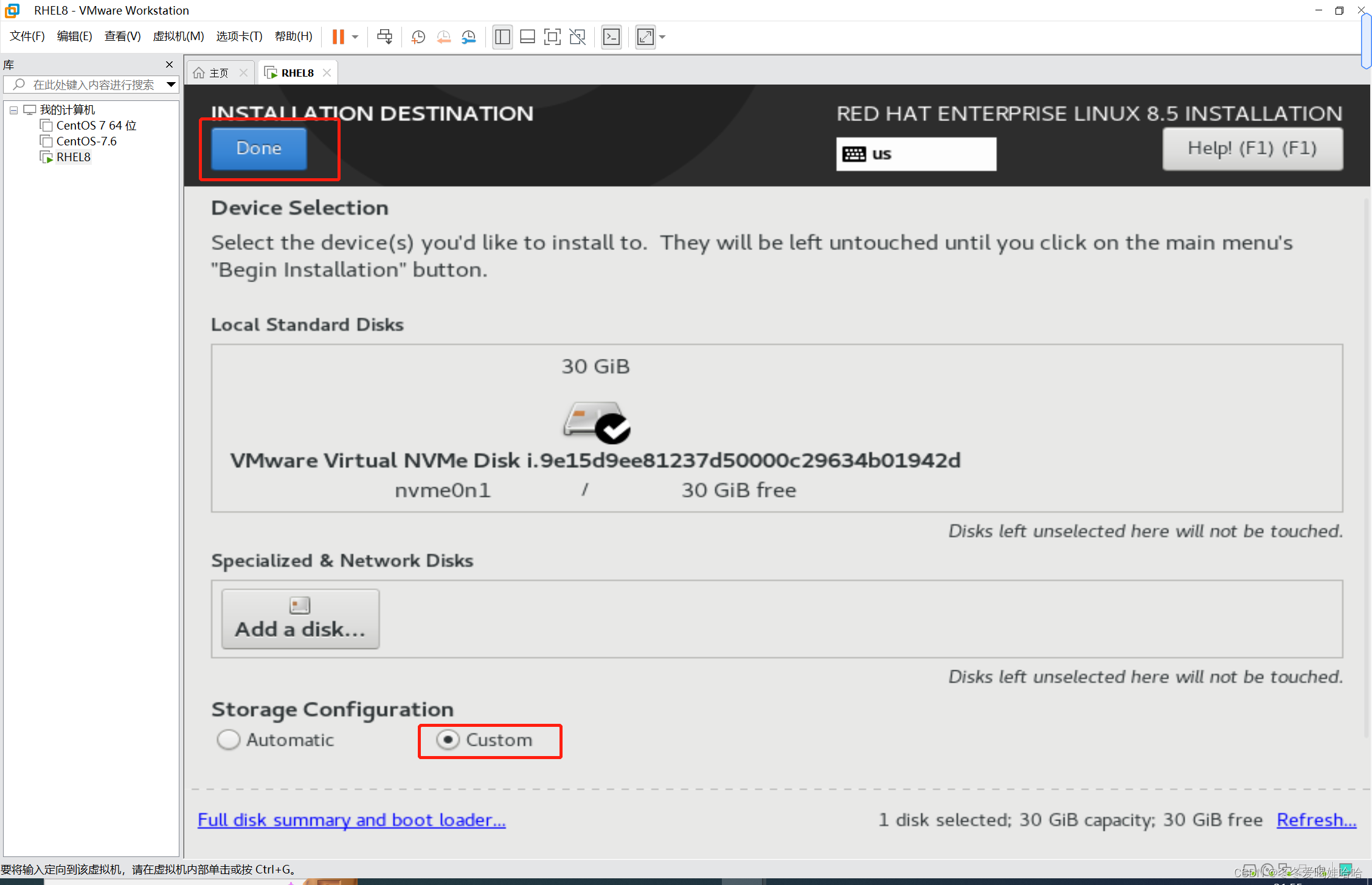1372x885 pixels.
Task: Toggle the thumbnail bar view
Action: [x=527, y=37]
